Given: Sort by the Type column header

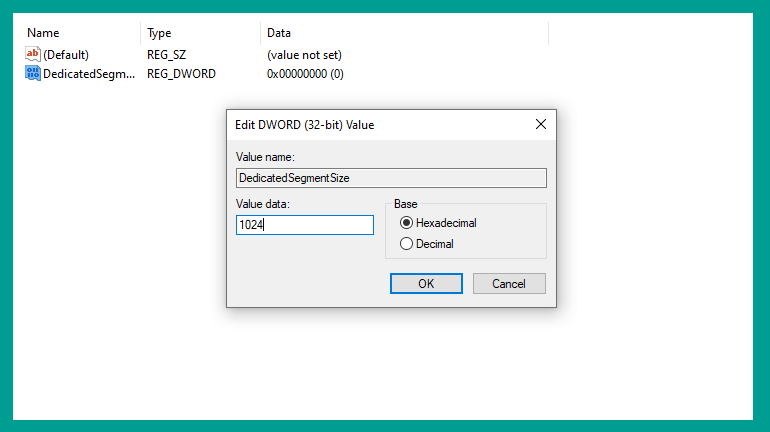Looking at the screenshot, I should 159,33.
